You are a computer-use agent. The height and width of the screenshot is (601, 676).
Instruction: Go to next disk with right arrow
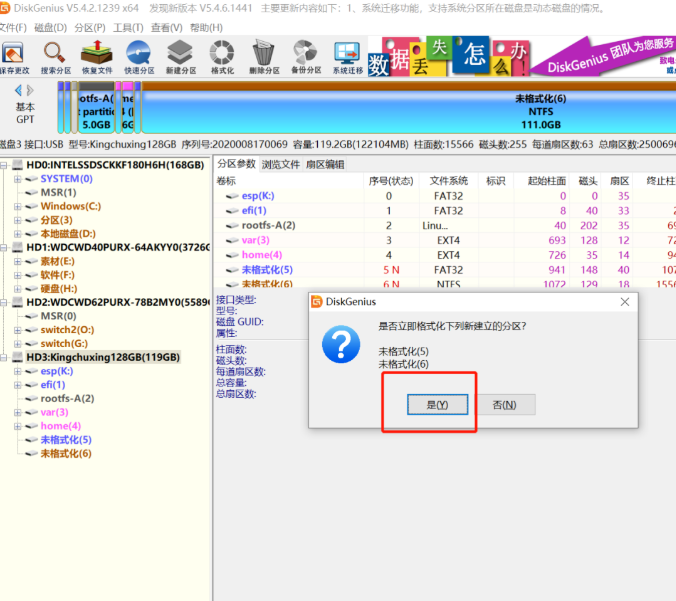[30, 91]
